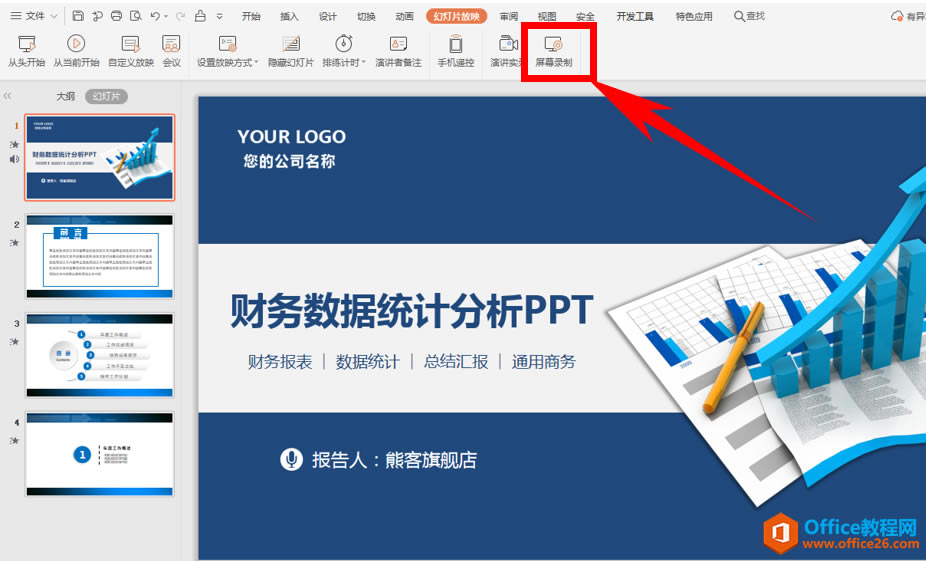Switch to the Animation (动画) tab
926x561 pixels.
(x=404, y=16)
